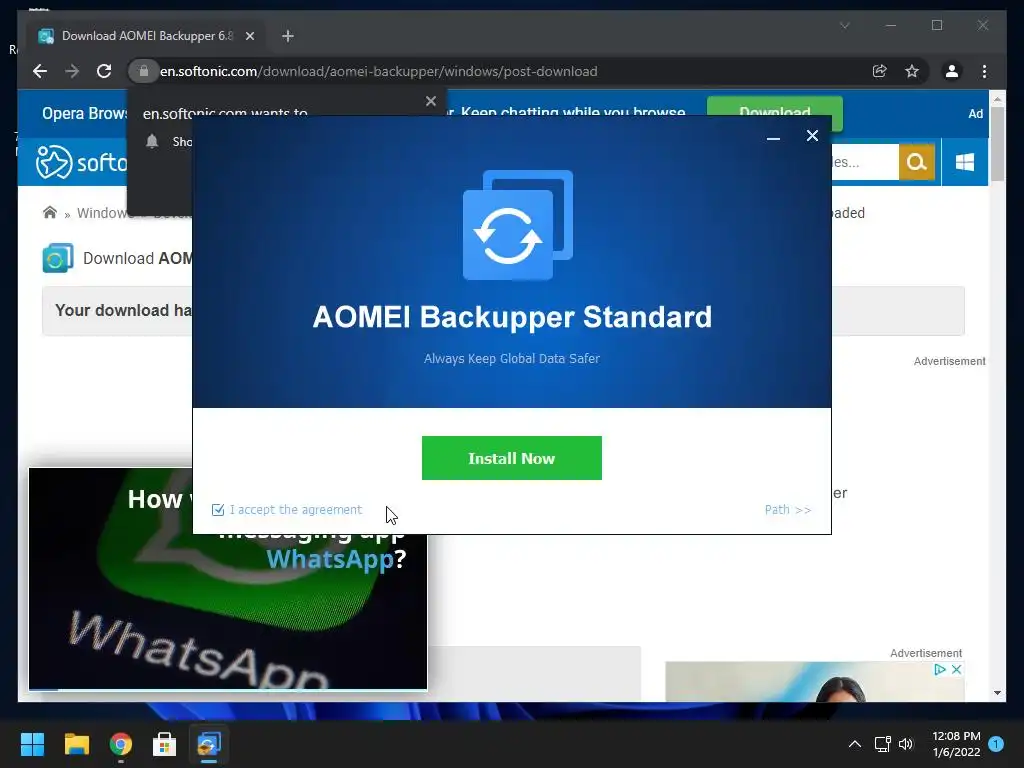Open the Windows Start menu

tap(32, 744)
